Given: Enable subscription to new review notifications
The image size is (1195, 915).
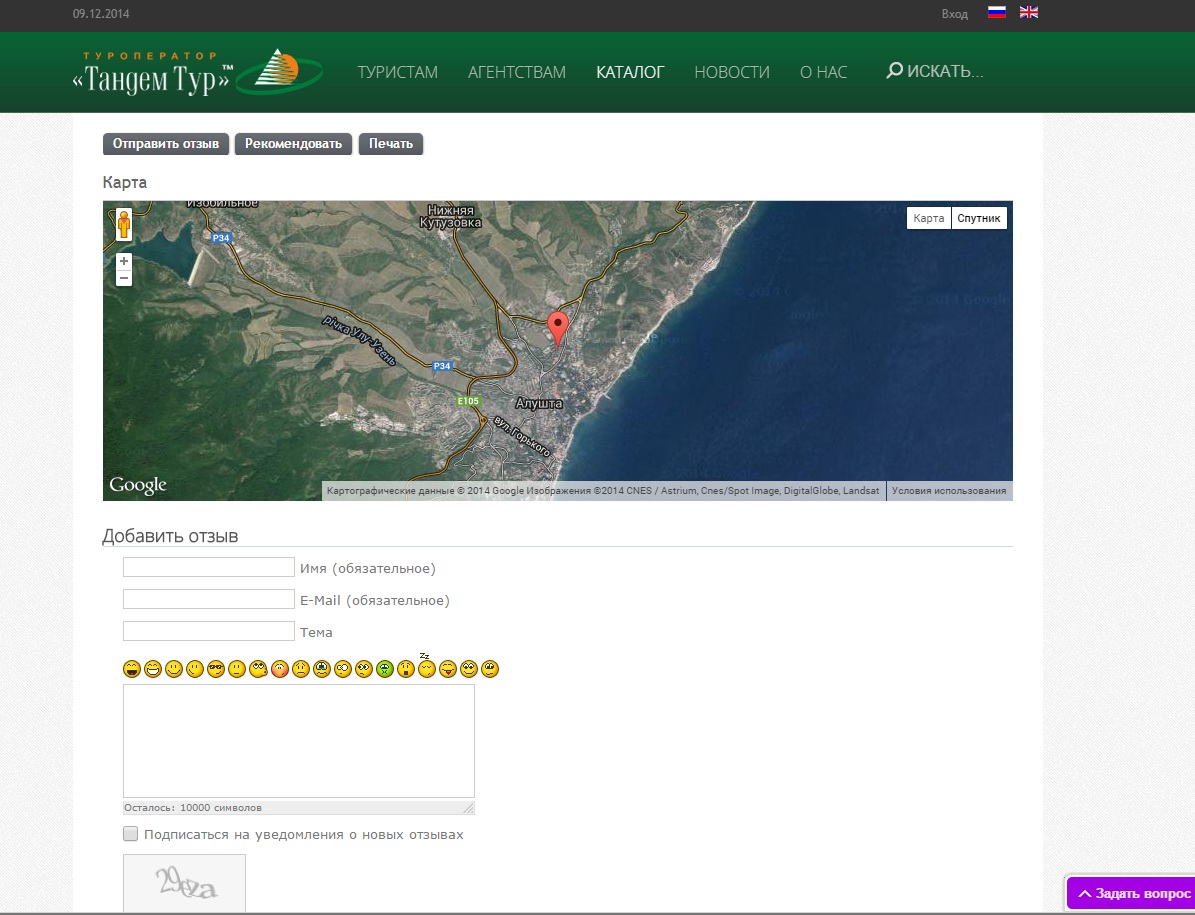Looking at the screenshot, I should 130,834.
